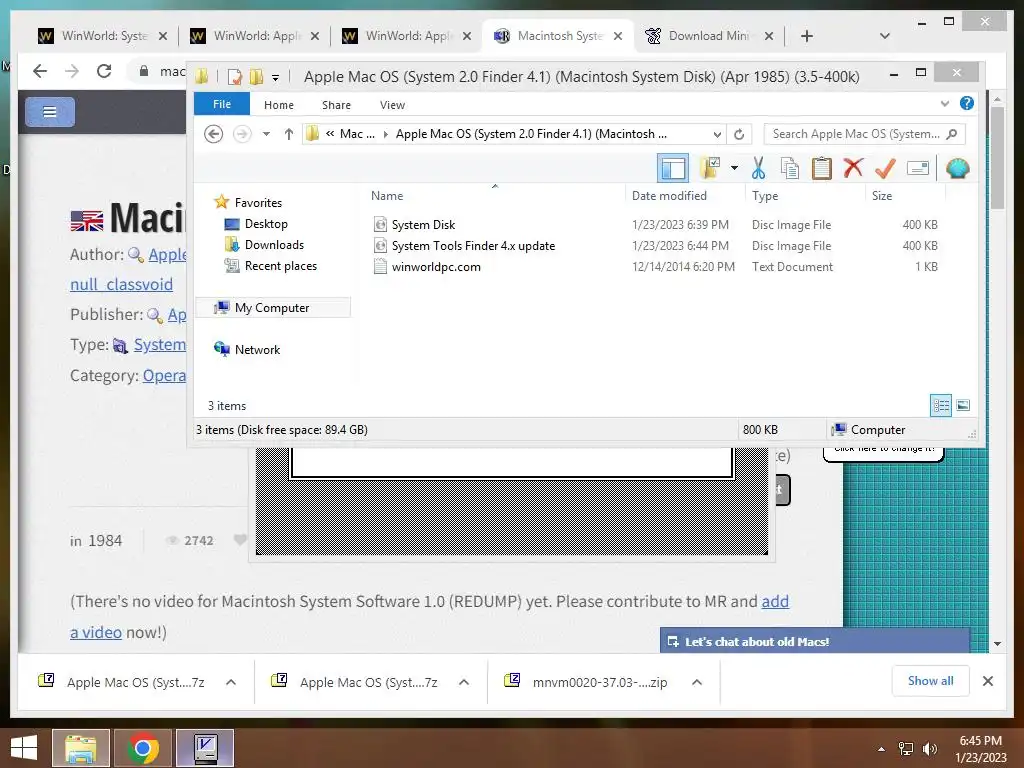Select My Computer in navigation pane
The width and height of the screenshot is (1024, 768).
[272, 308]
